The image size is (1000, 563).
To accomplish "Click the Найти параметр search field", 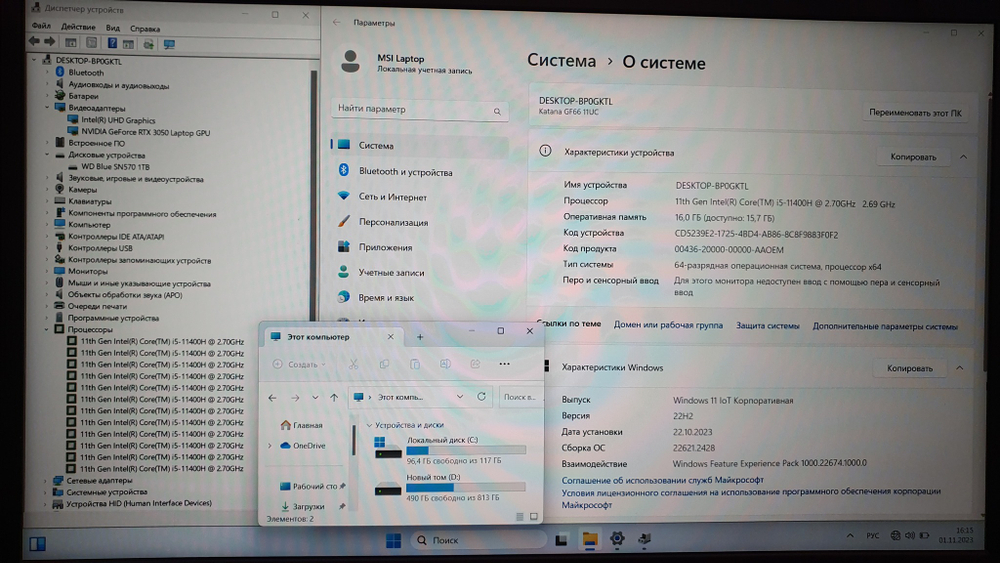I will pyautogui.click(x=417, y=109).
